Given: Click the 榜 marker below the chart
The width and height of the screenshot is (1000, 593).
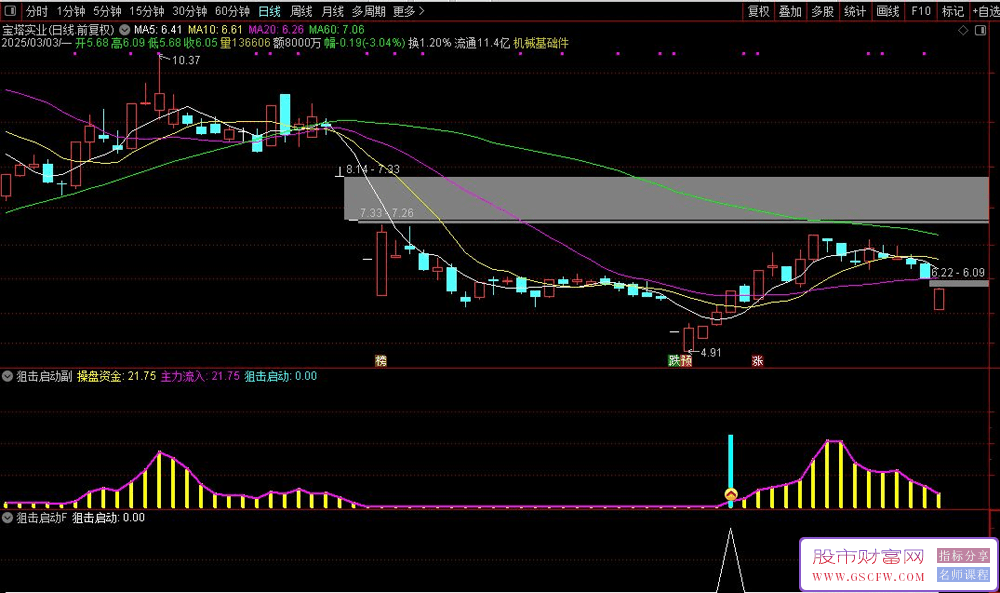Looking at the screenshot, I should (381, 361).
